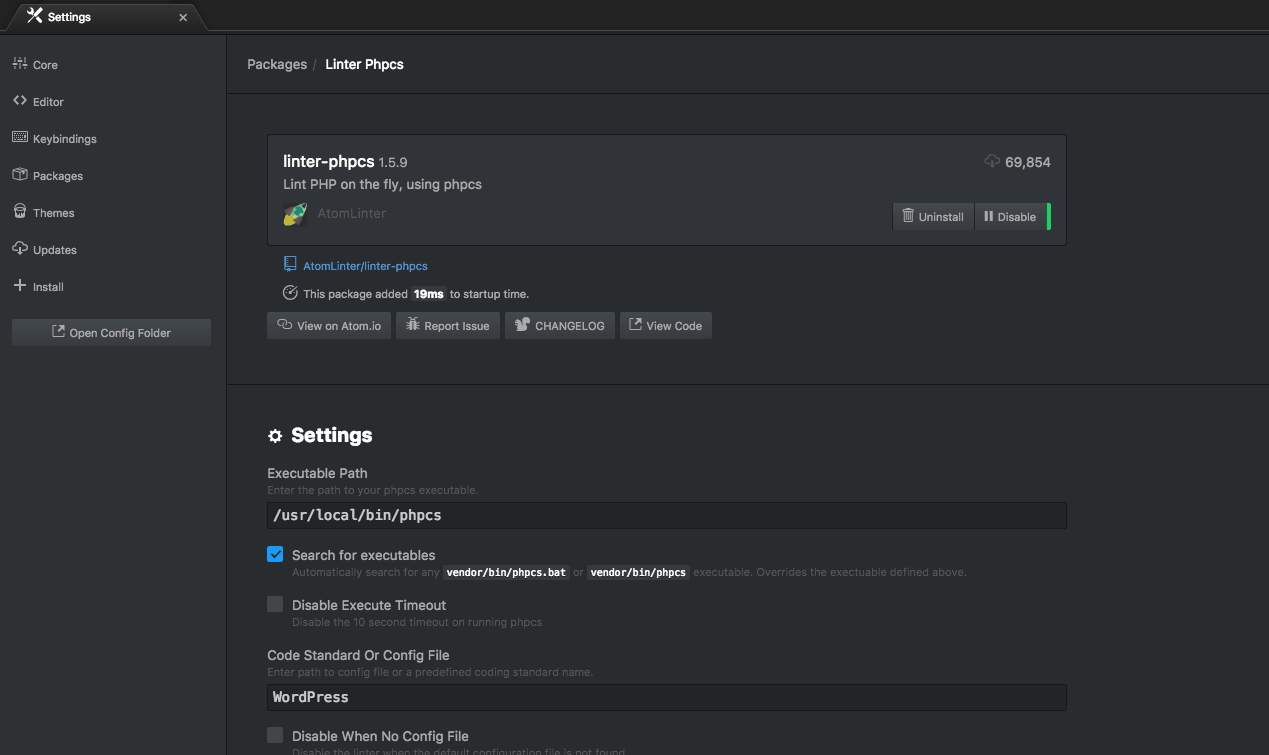Image resolution: width=1269 pixels, height=755 pixels.
Task: Click the Core sliders icon in the sidebar
Action: pyautogui.click(x=19, y=64)
